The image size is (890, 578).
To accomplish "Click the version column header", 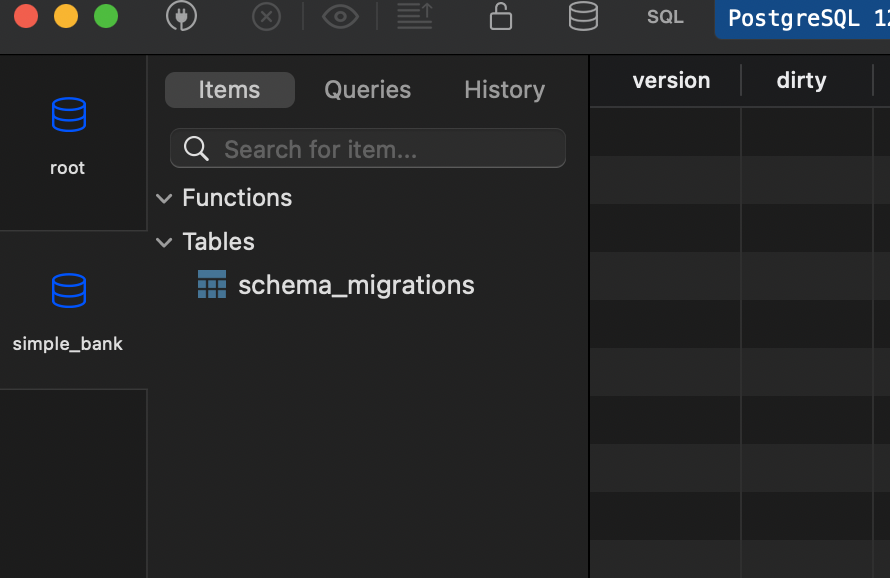I will 671,81.
